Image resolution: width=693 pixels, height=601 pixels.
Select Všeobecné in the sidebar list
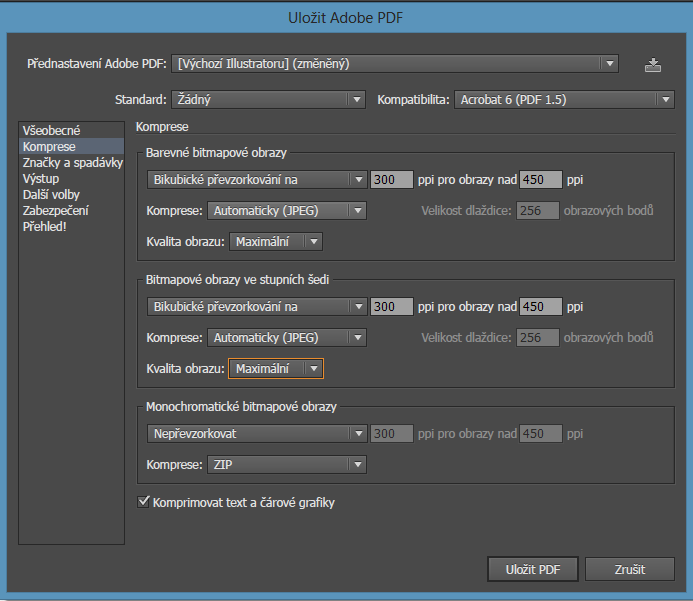tap(51, 131)
